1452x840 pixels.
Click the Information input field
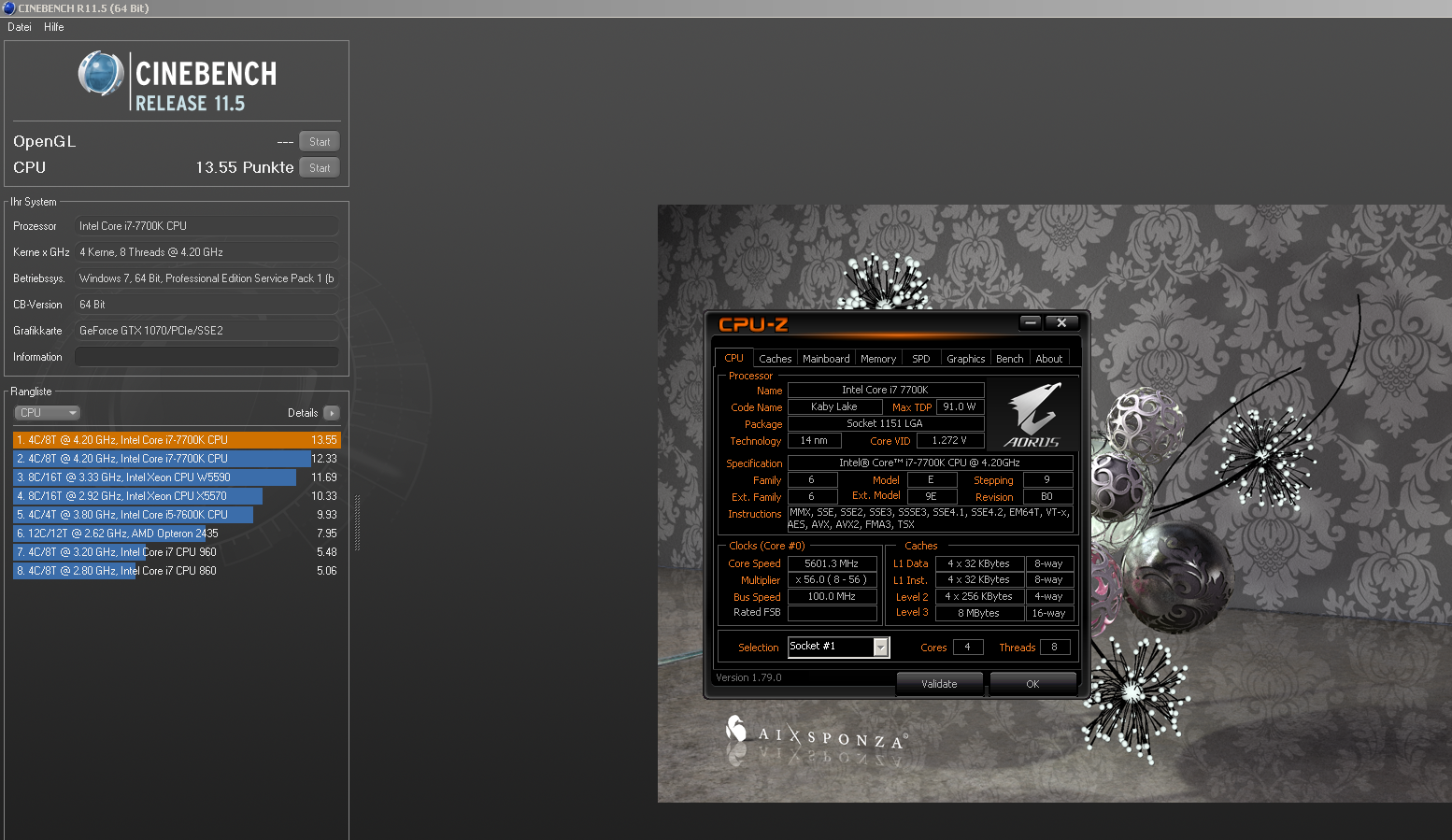pos(206,357)
